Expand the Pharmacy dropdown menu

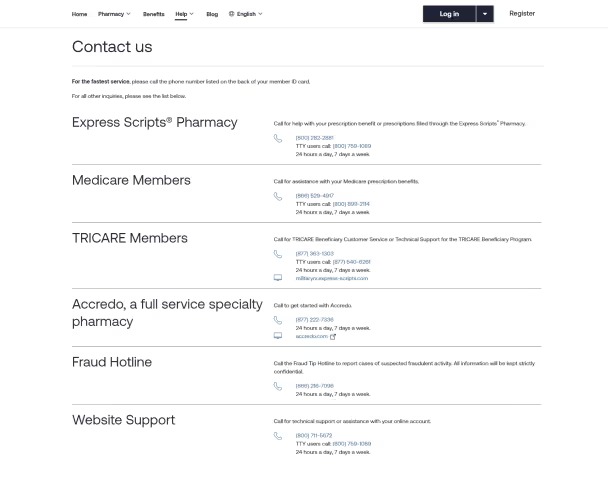[114, 14]
